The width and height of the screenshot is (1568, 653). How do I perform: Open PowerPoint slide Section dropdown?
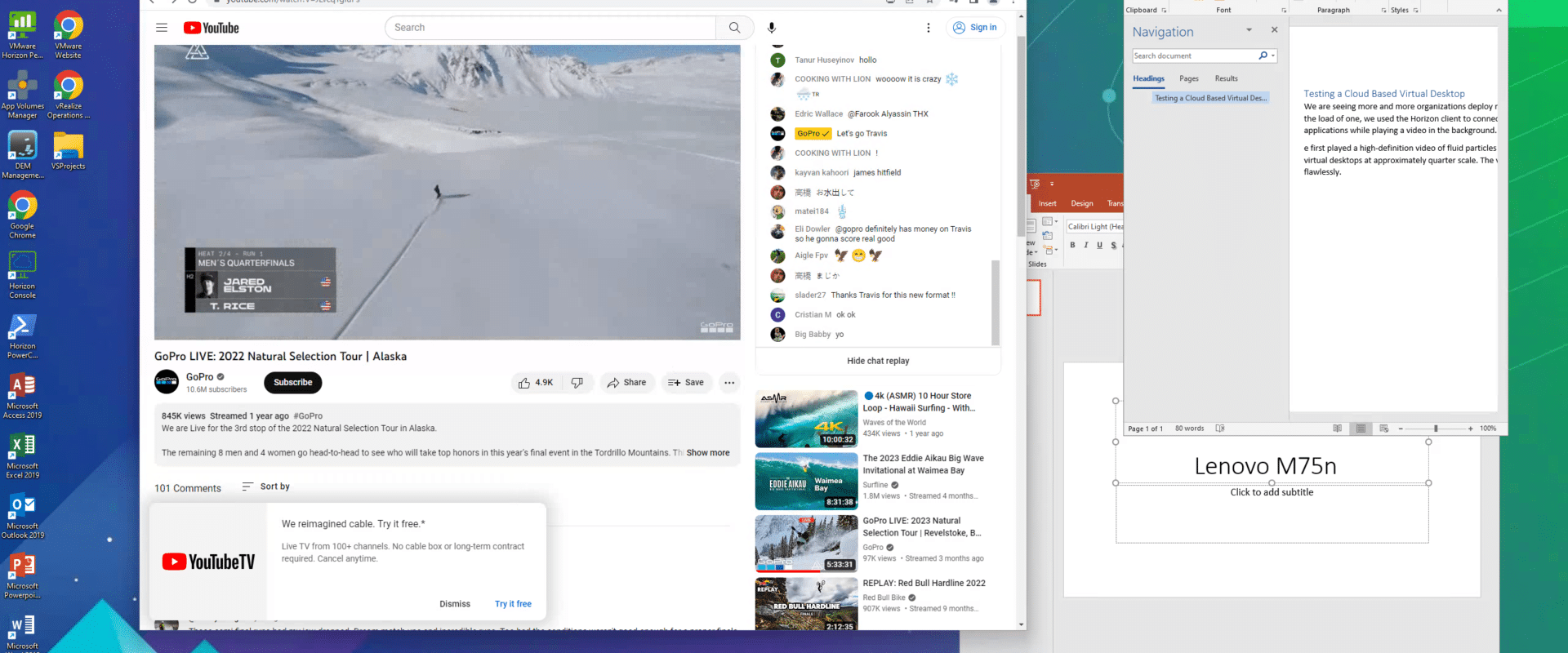[1050, 251]
